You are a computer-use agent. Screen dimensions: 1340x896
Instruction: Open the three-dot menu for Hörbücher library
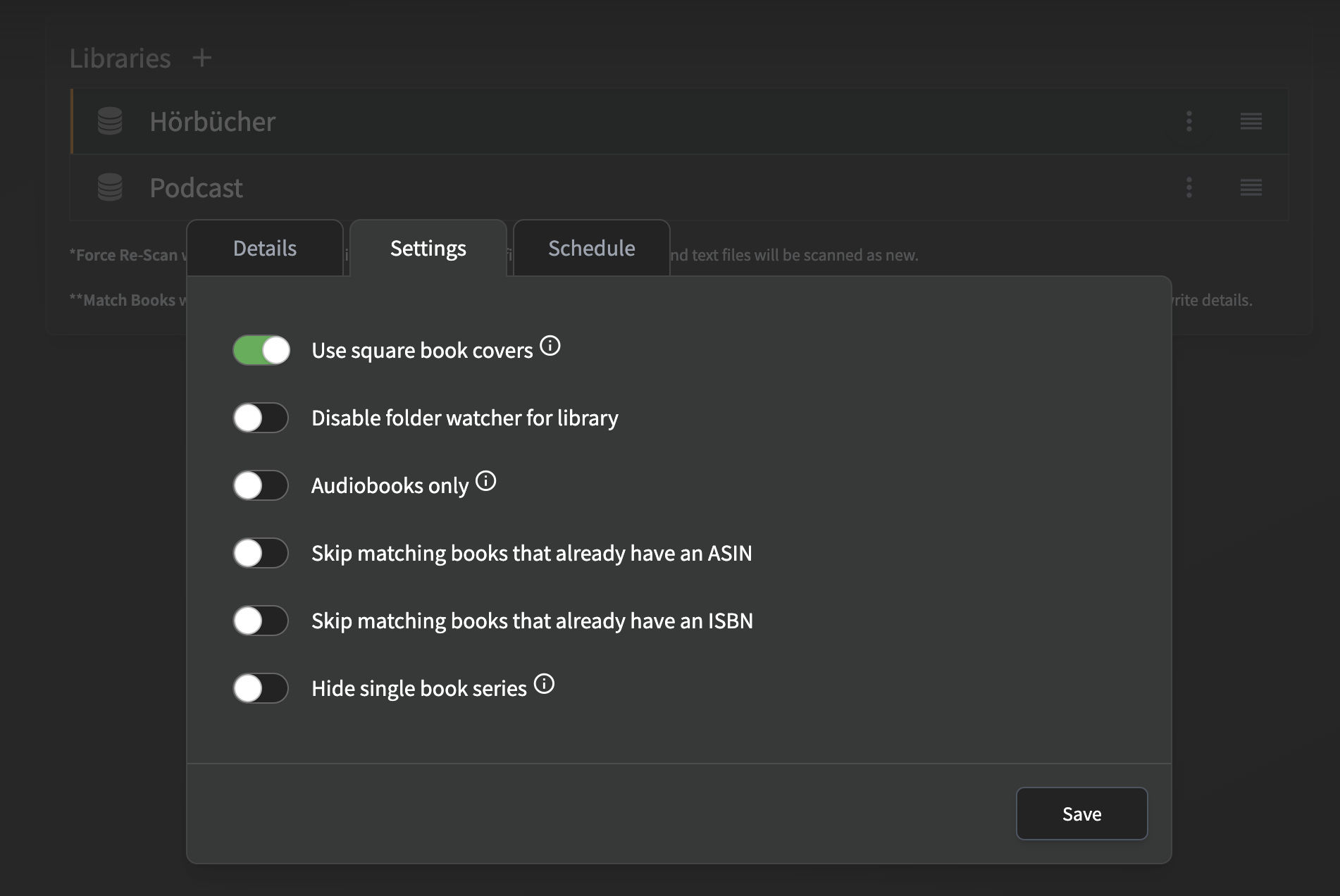[x=1189, y=121]
